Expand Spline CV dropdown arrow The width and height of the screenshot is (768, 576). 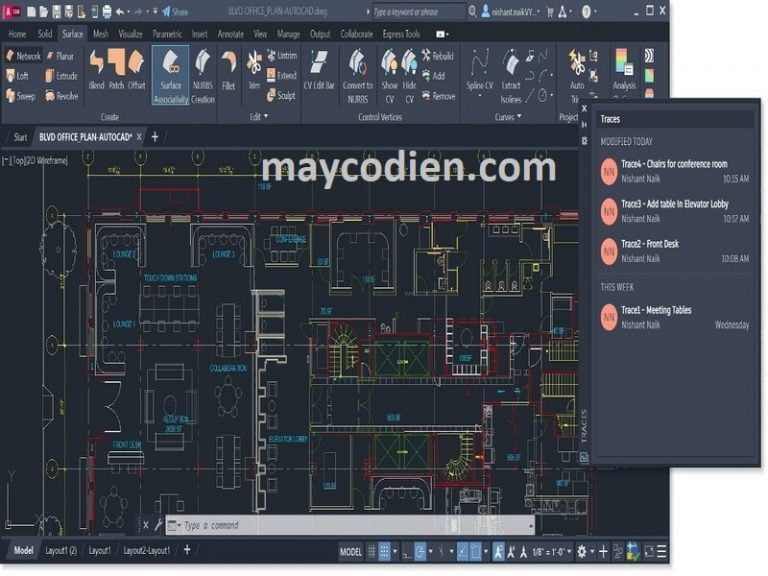pos(480,96)
